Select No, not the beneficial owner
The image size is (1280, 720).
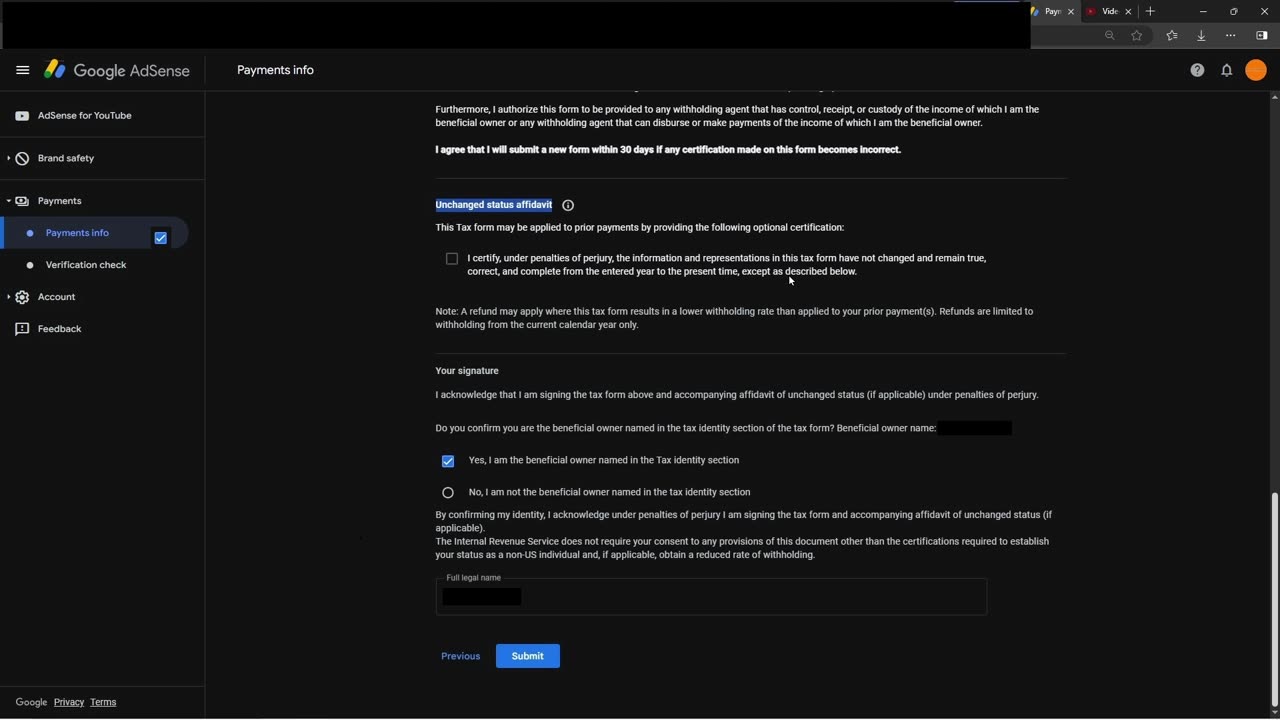point(448,493)
